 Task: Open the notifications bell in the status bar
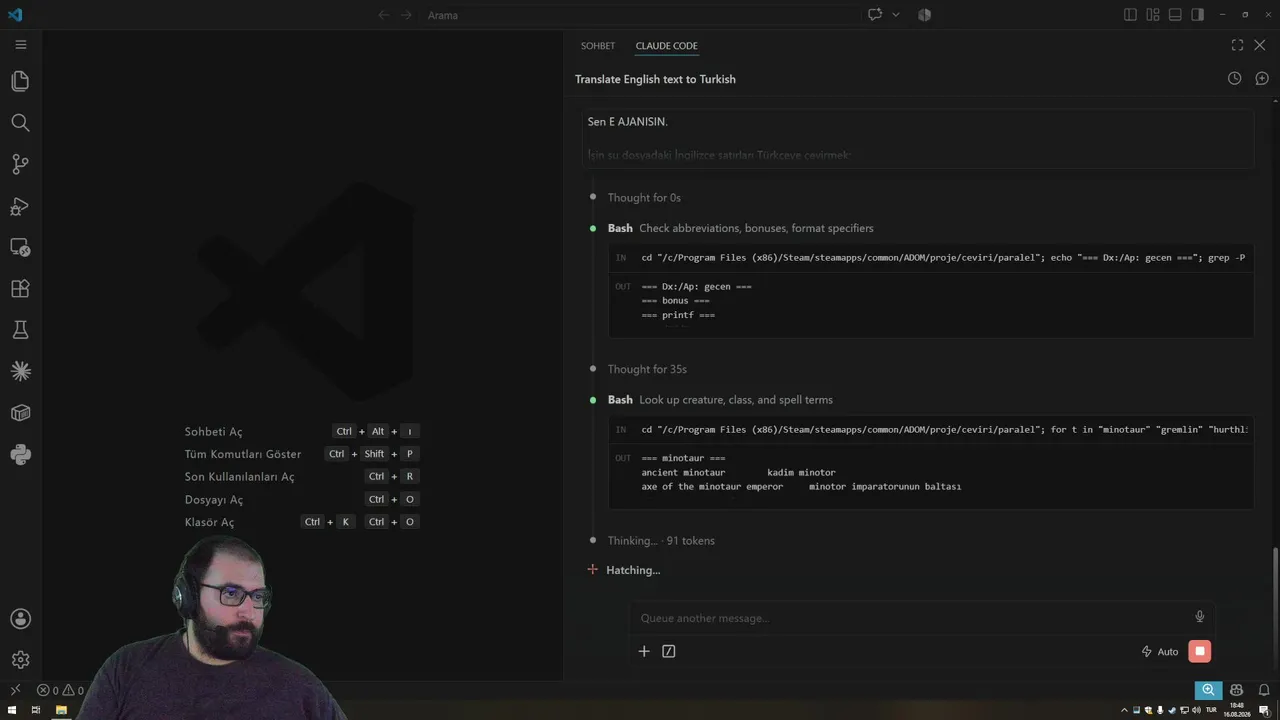point(1264,690)
